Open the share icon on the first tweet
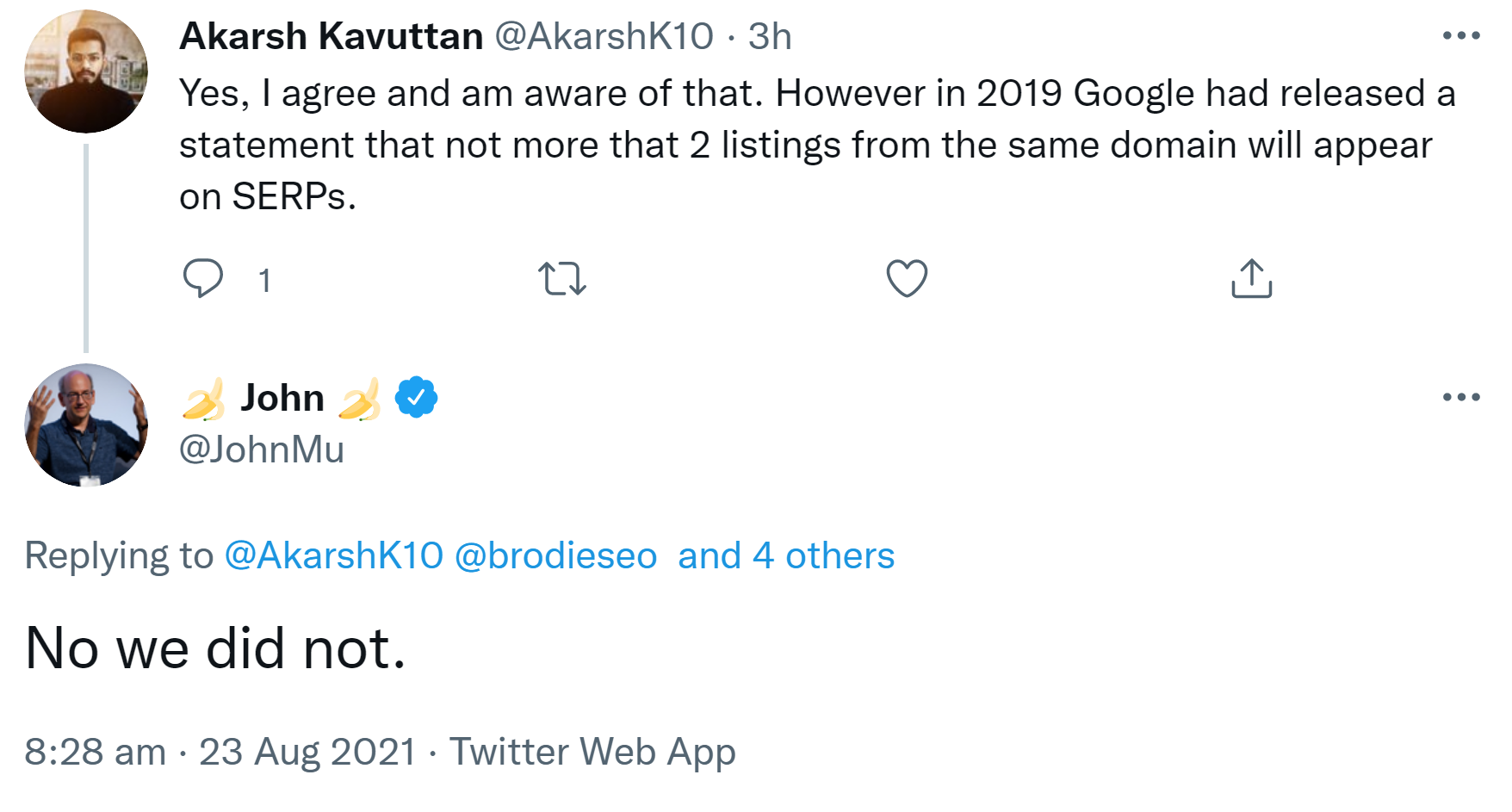 pyautogui.click(x=1251, y=277)
